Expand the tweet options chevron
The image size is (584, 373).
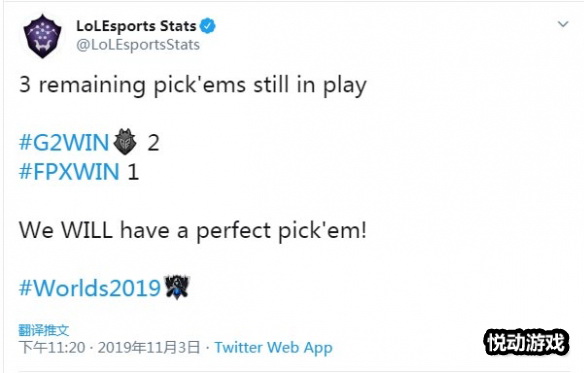coord(563,25)
